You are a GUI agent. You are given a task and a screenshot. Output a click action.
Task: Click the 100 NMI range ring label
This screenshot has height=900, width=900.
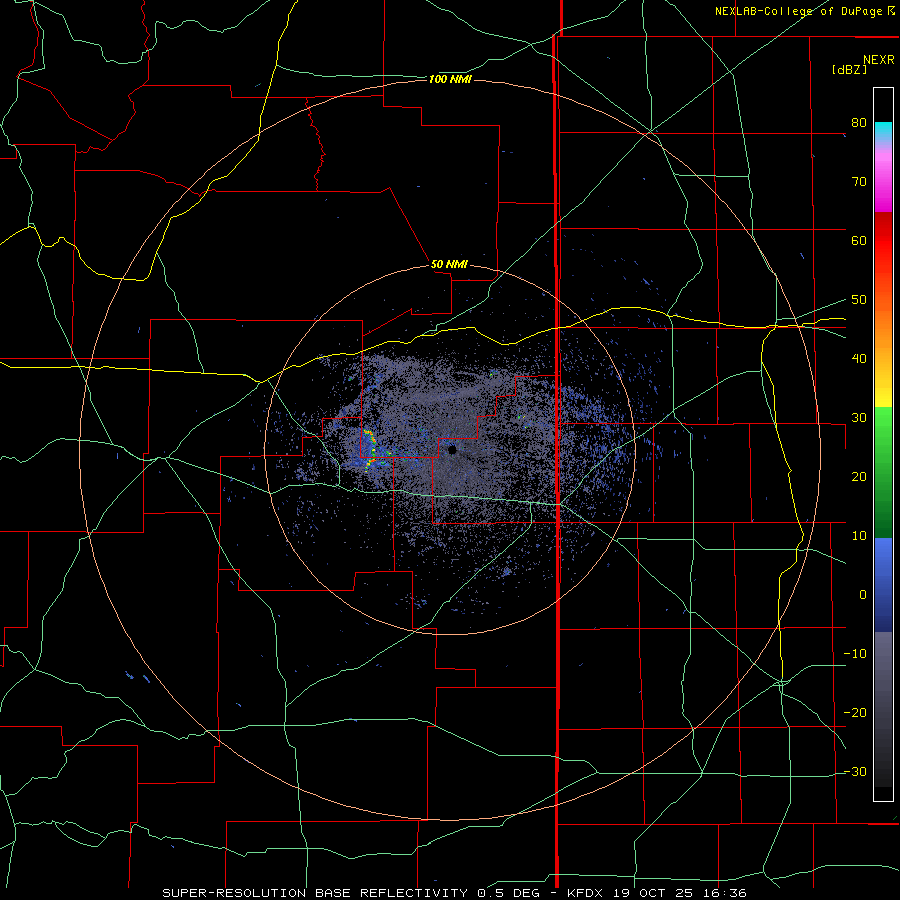(450, 79)
